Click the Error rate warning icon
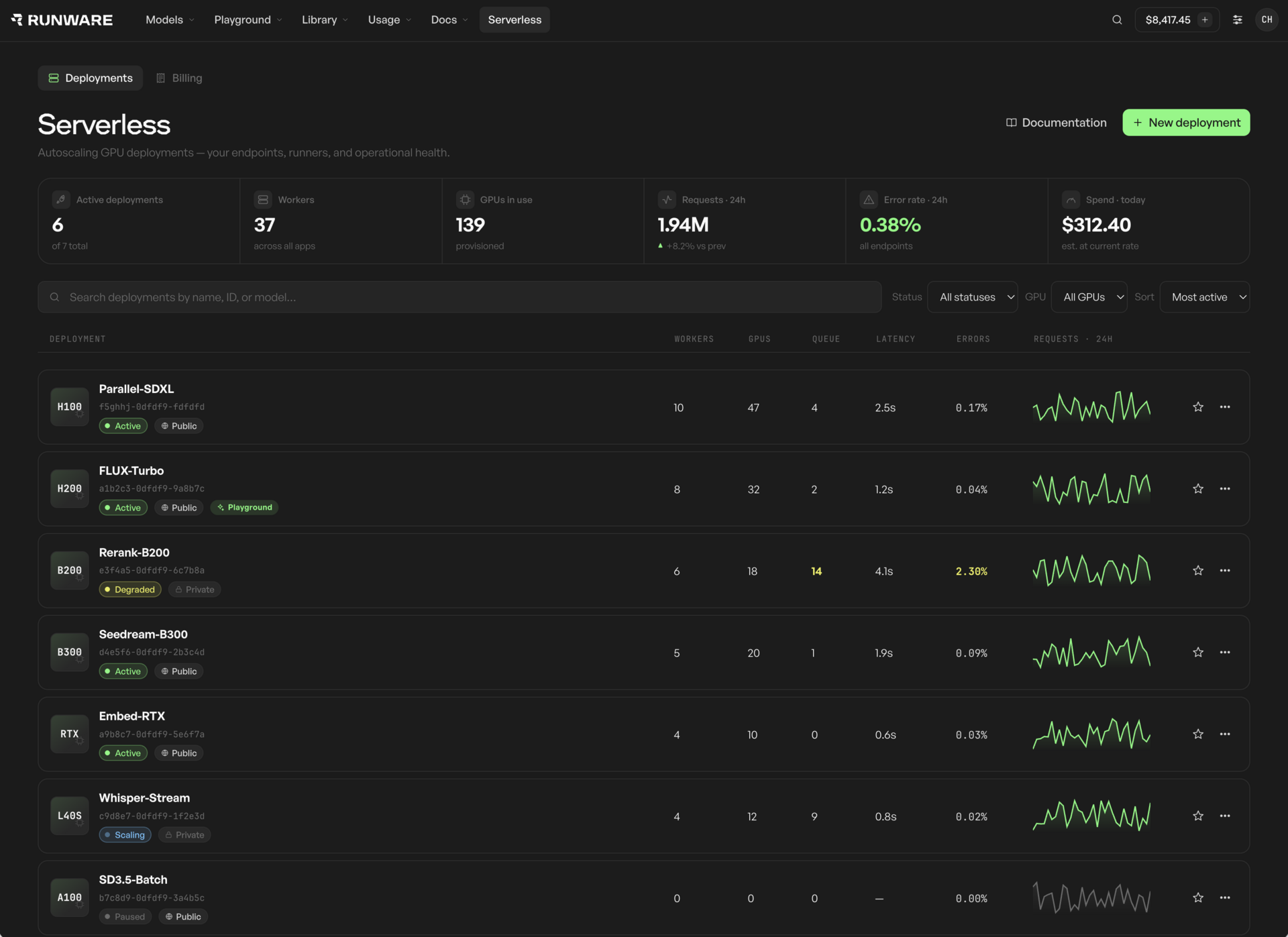This screenshot has height=937, width=1288. point(869,200)
